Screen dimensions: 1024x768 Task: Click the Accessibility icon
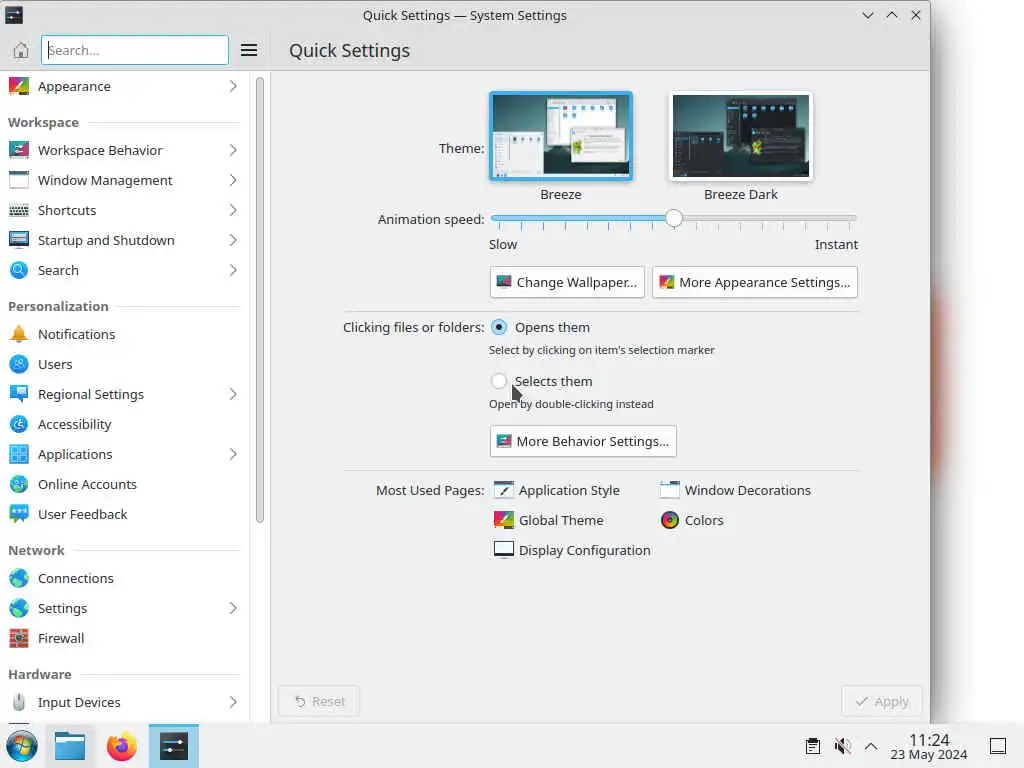pyautogui.click(x=19, y=424)
